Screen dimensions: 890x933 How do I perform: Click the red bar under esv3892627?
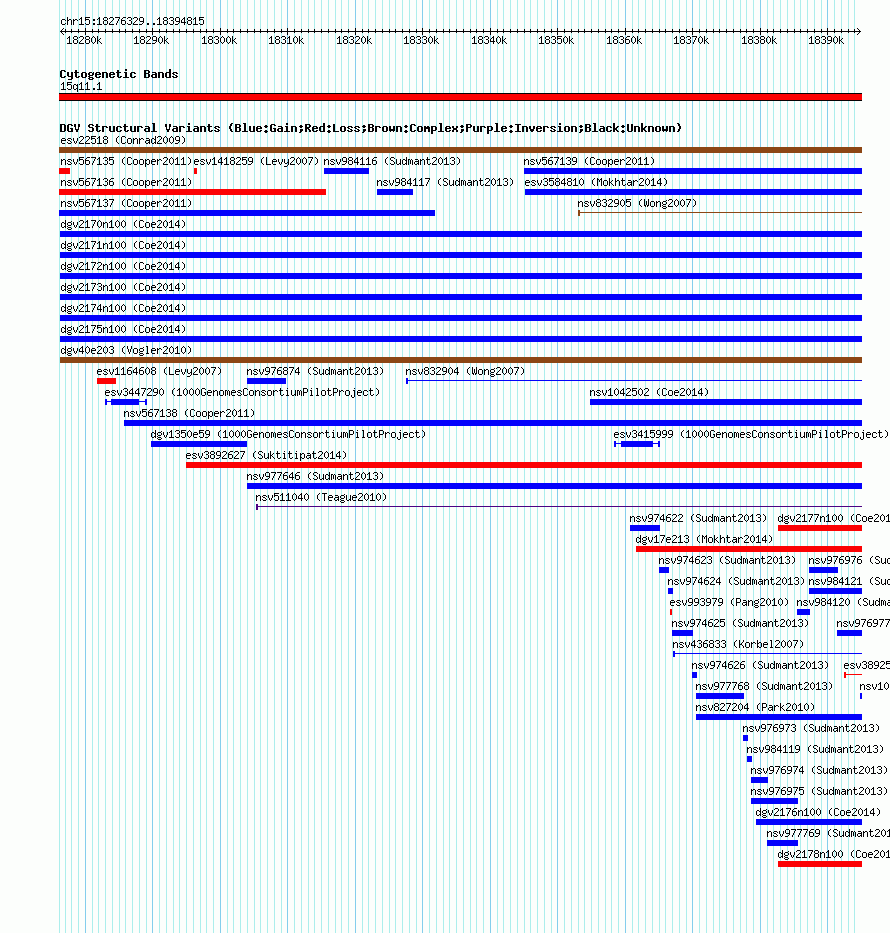[524, 465]
